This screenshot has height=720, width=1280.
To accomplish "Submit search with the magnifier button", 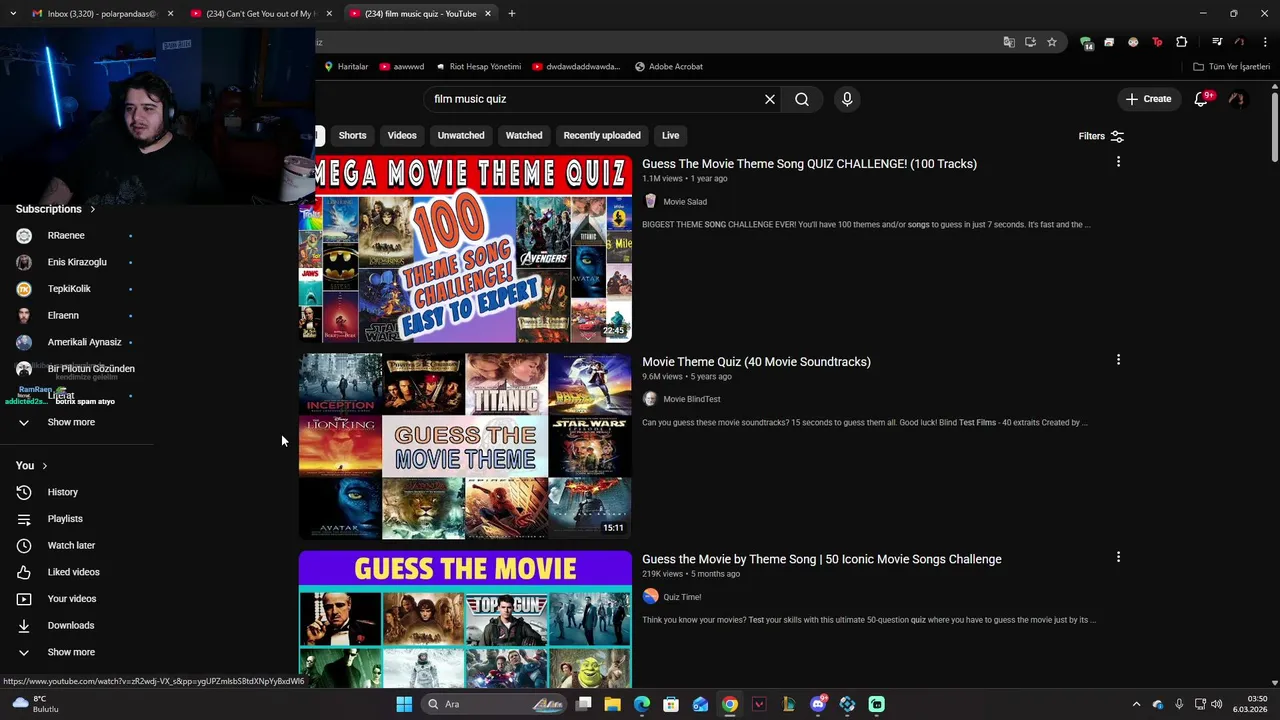I will click(802, 99).
